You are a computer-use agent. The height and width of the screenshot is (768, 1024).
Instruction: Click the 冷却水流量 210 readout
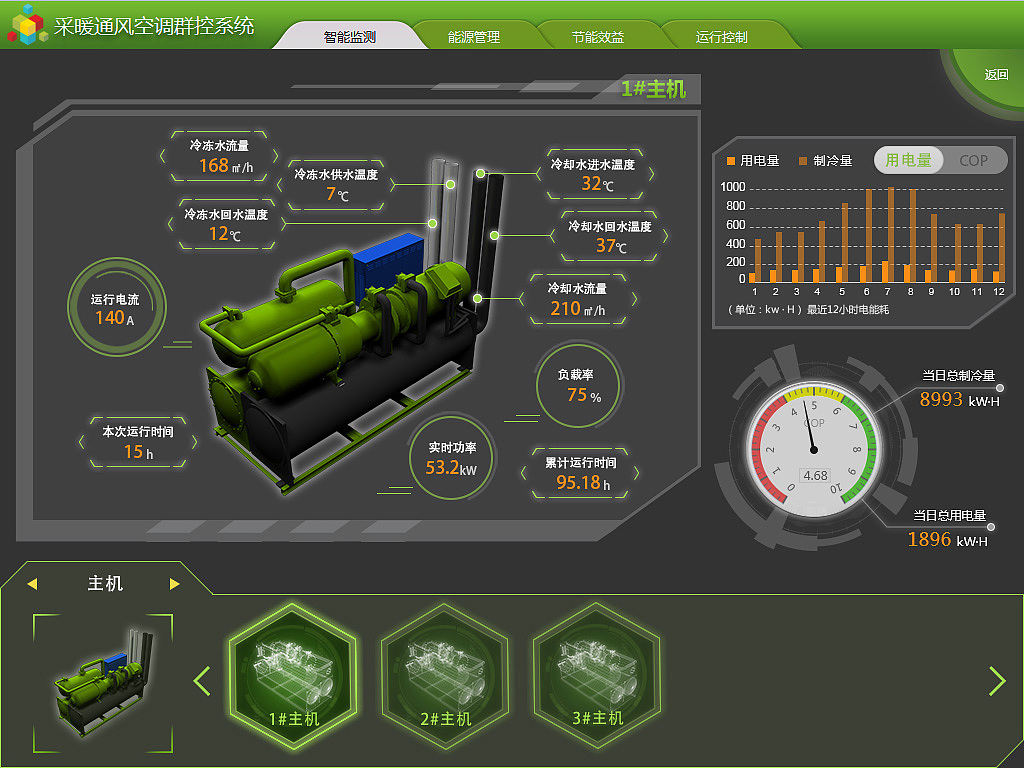tap(577, 299)
